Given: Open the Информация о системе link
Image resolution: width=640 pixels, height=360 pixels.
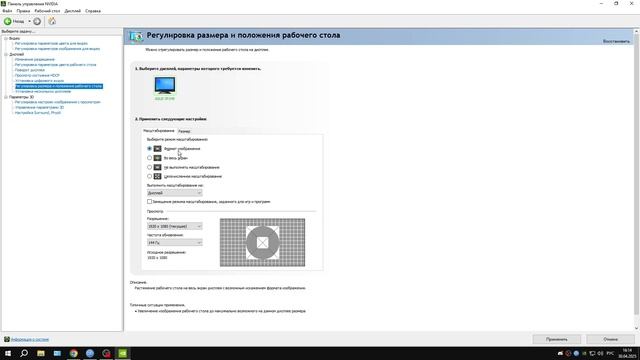Looking at the screenshot, I should (x=30, y=340).
